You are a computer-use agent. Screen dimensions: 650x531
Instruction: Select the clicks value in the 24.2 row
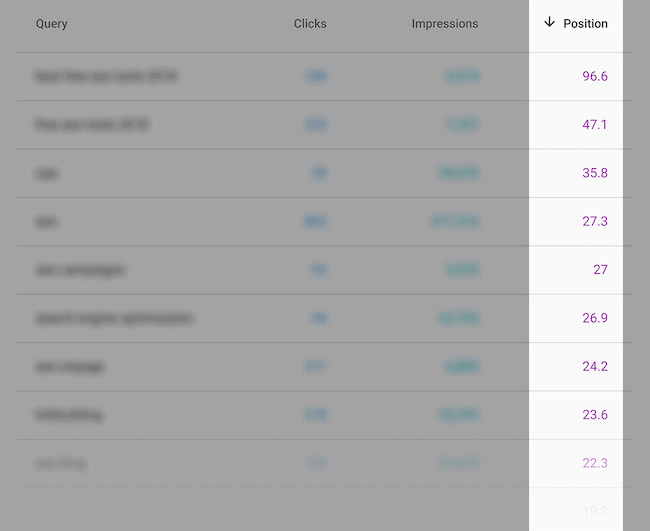315,366
